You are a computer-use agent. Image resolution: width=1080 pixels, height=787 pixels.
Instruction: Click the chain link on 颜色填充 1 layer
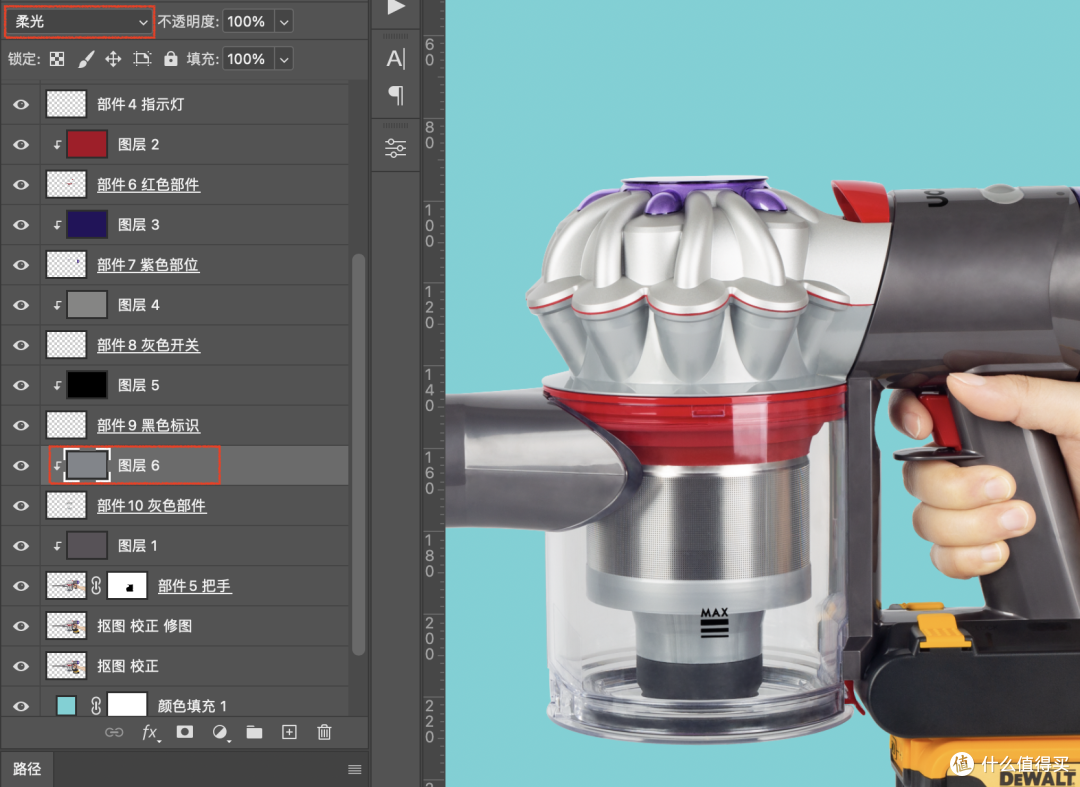[x=96, y=706]
